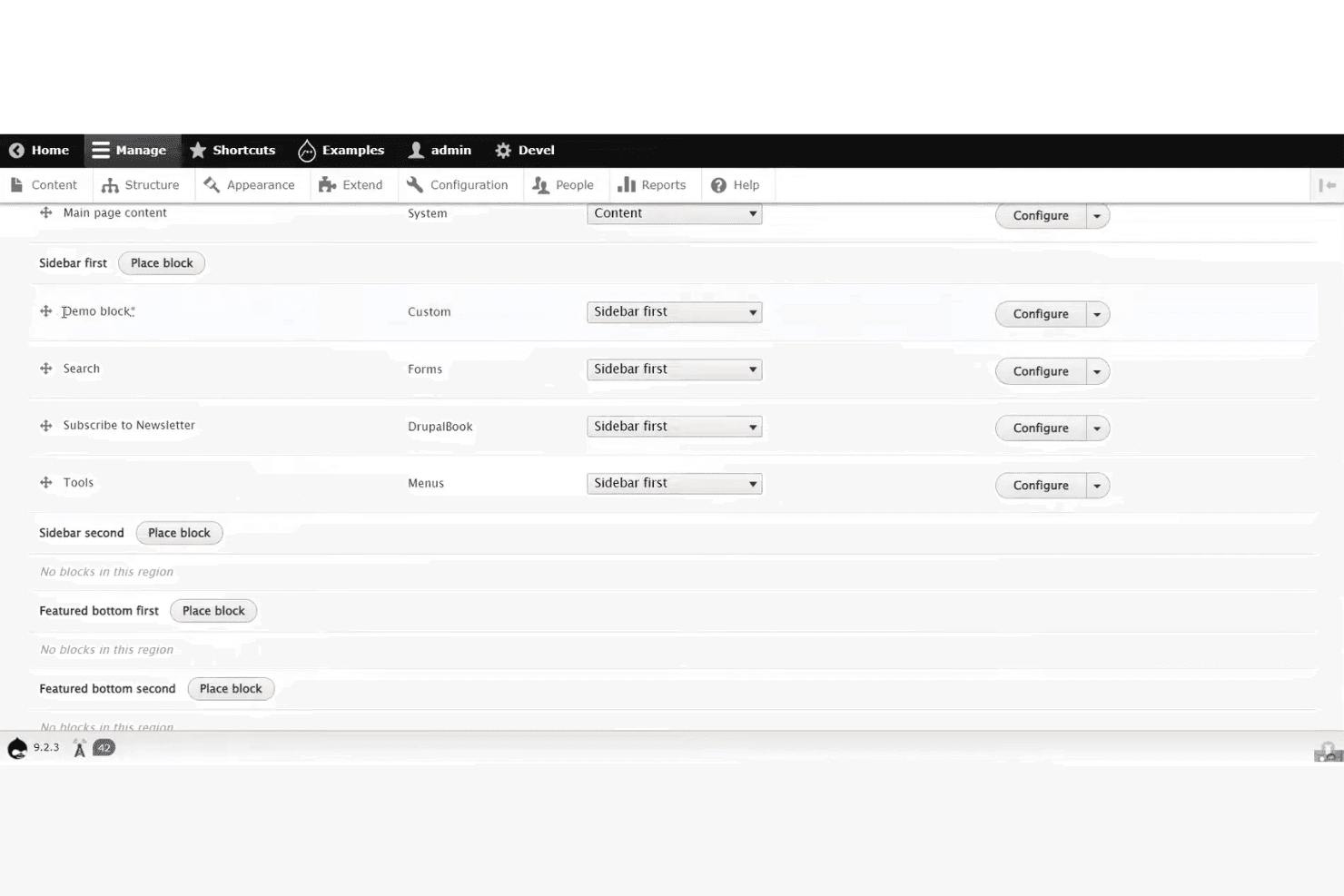Click the Manage hamburger icon
Viewport: 1344px width, 896px height.
coord(101,151)
